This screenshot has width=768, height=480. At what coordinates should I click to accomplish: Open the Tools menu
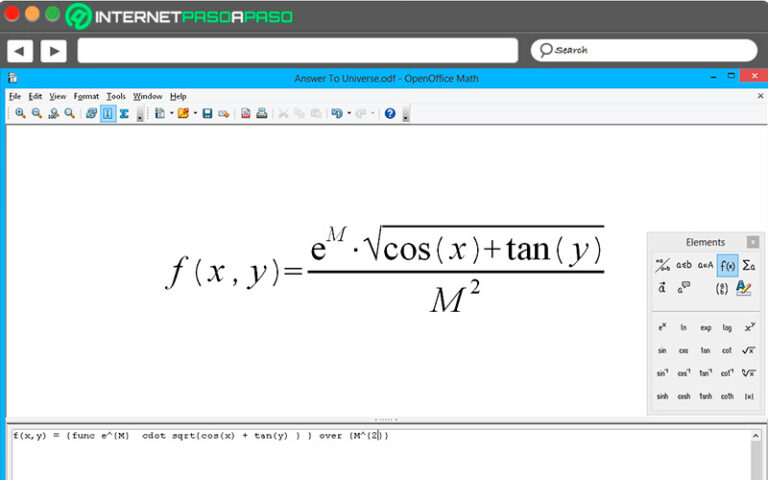point(116,96)
